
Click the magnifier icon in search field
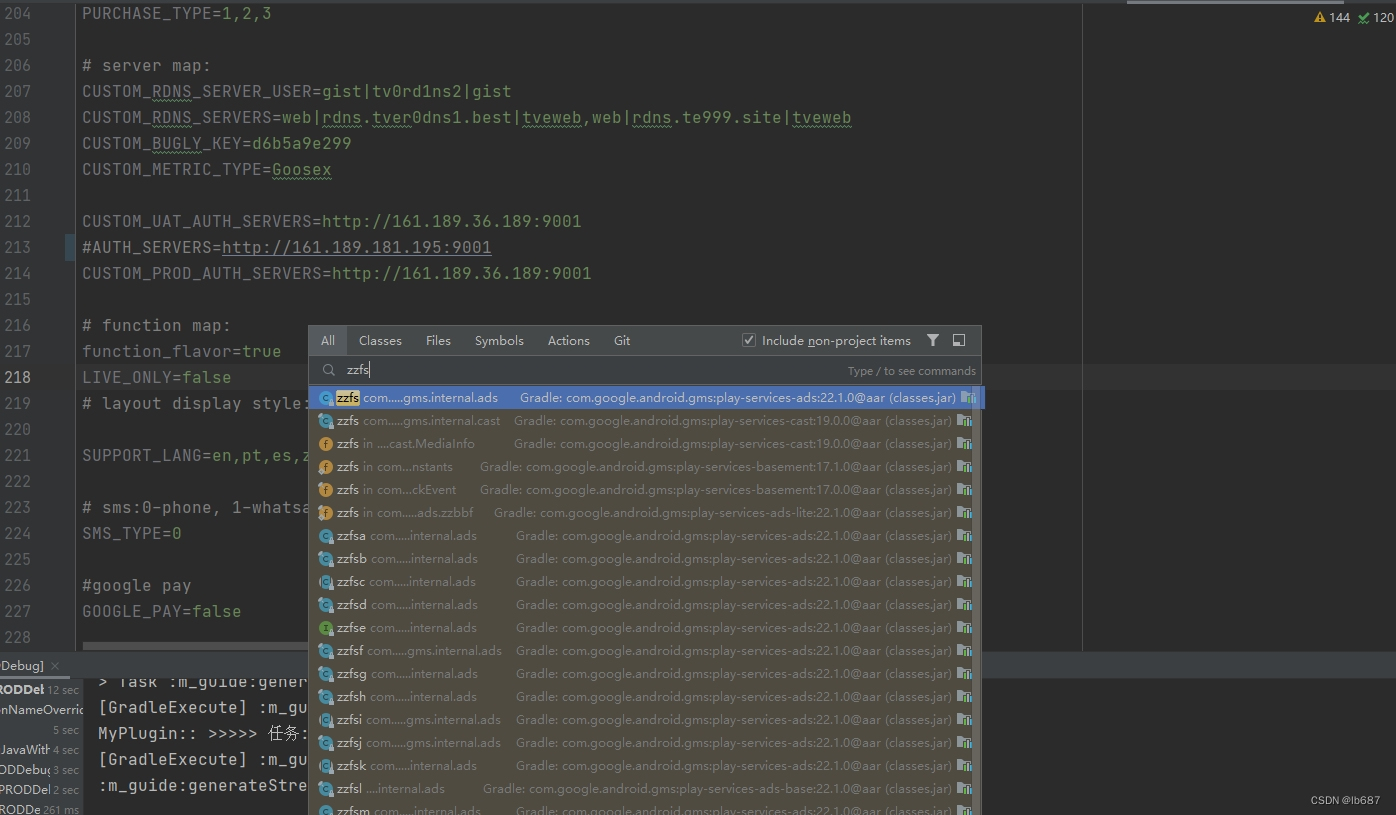pos(328,370)
